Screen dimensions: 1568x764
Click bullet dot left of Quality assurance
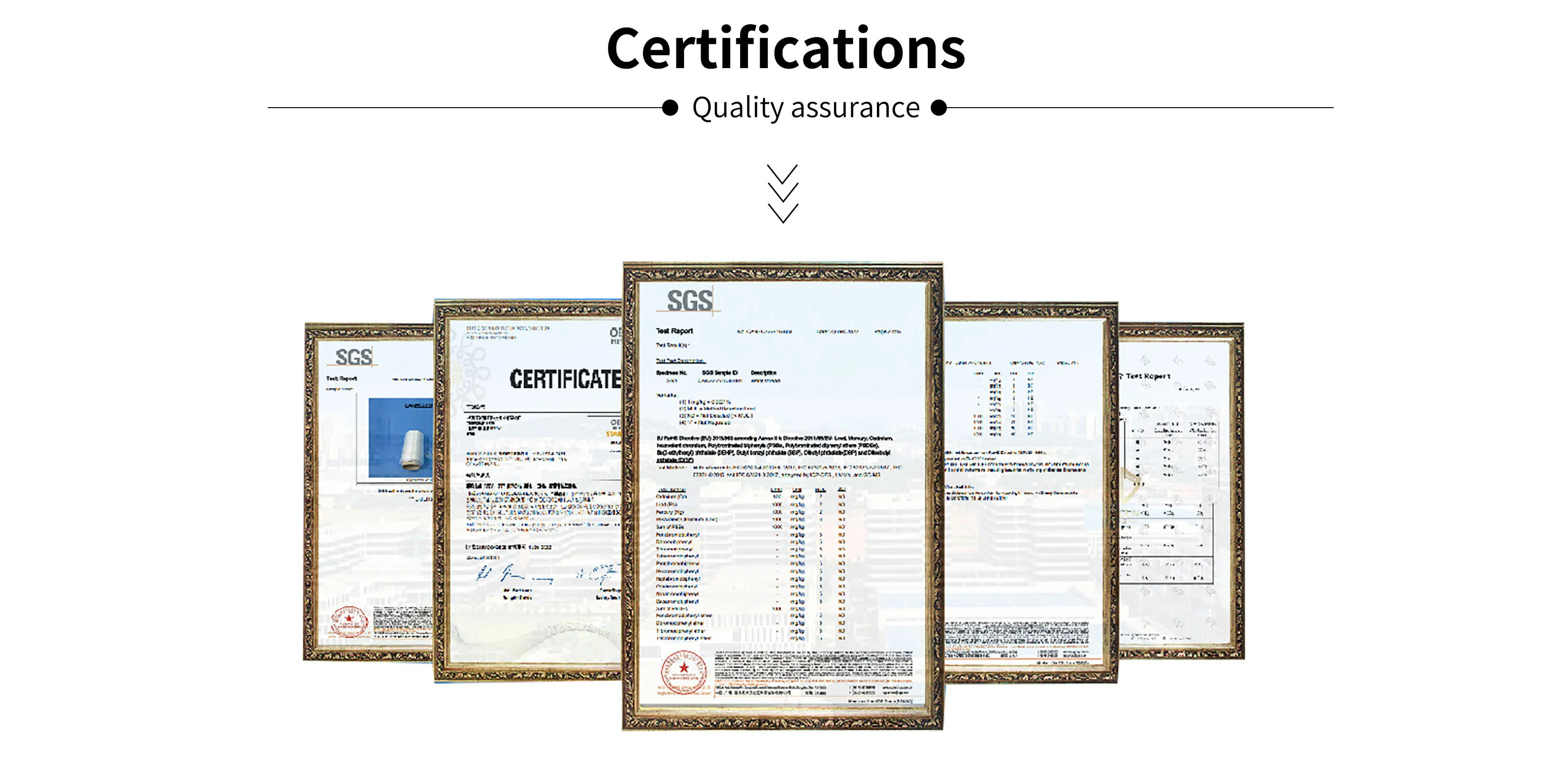[670, 108]
